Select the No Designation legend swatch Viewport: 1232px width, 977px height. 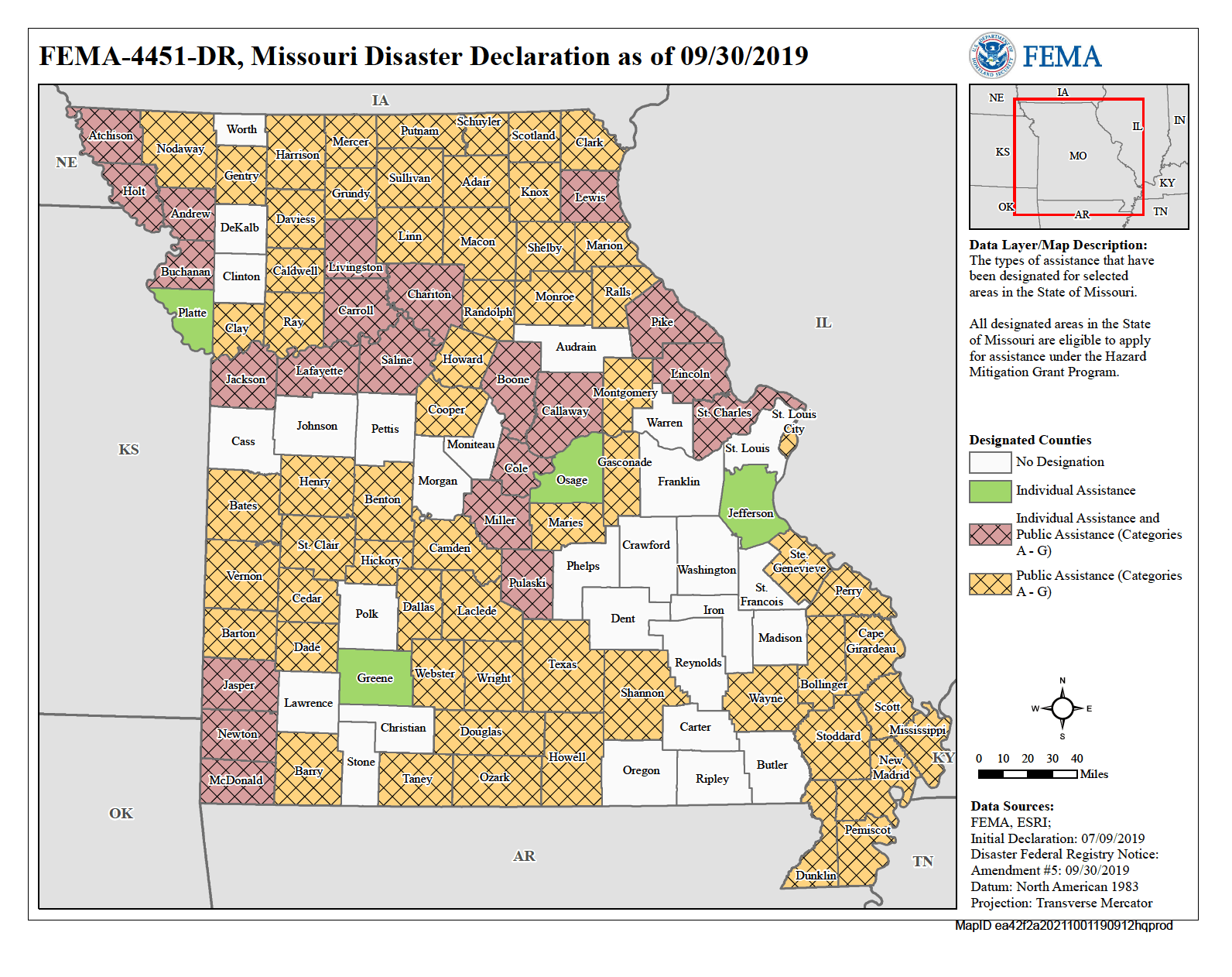pos(990,462)
